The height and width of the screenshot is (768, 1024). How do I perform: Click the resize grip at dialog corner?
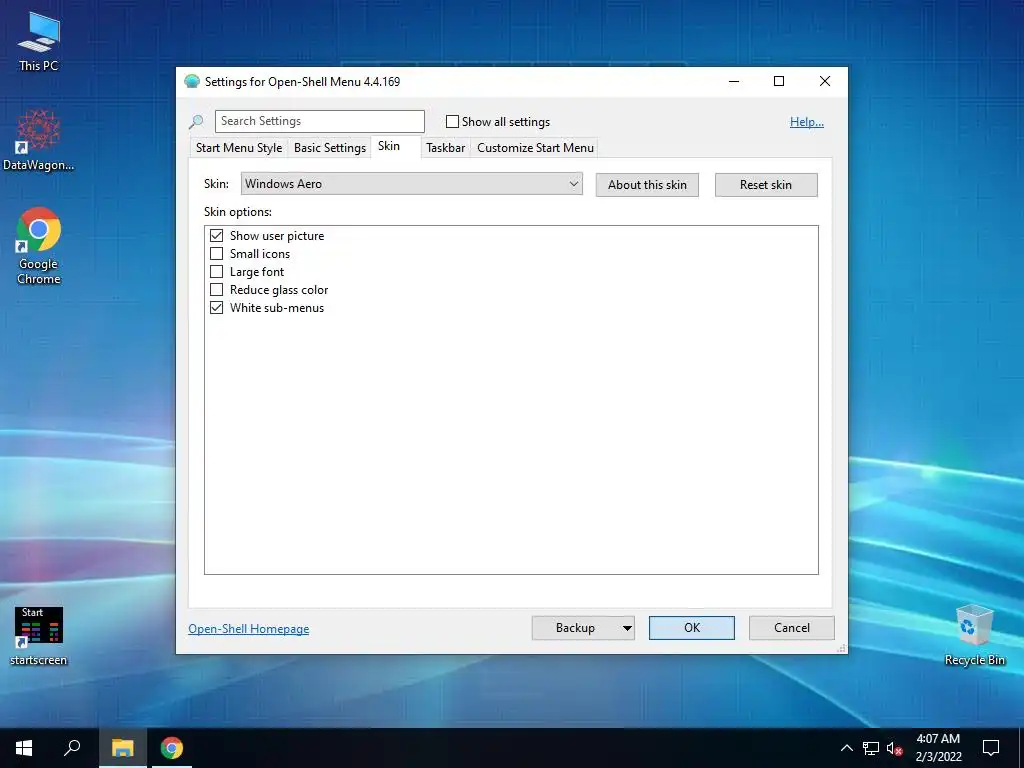click(x=841, y=648)
